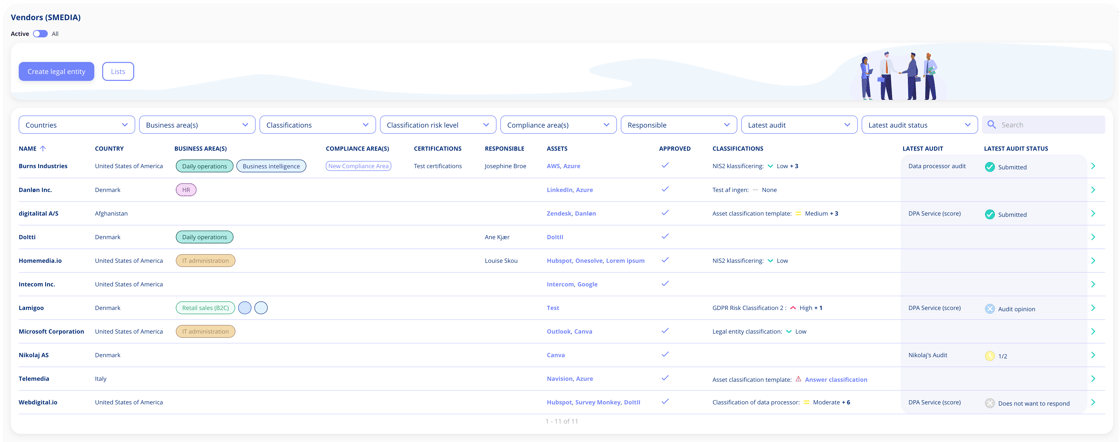Expand the Classifications filter dropdown
The width and height of the screenshot is (1120, 442).
(x=318, y=125)
